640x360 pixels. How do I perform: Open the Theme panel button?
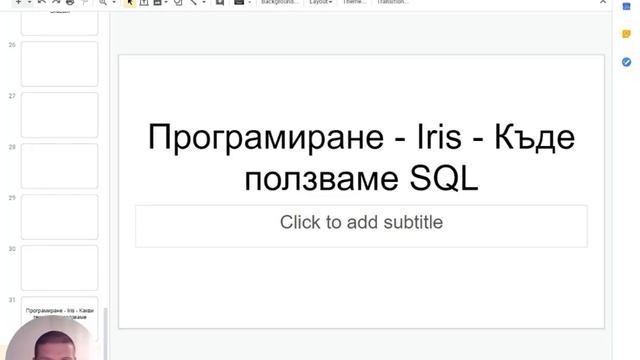tap(354, 2)
